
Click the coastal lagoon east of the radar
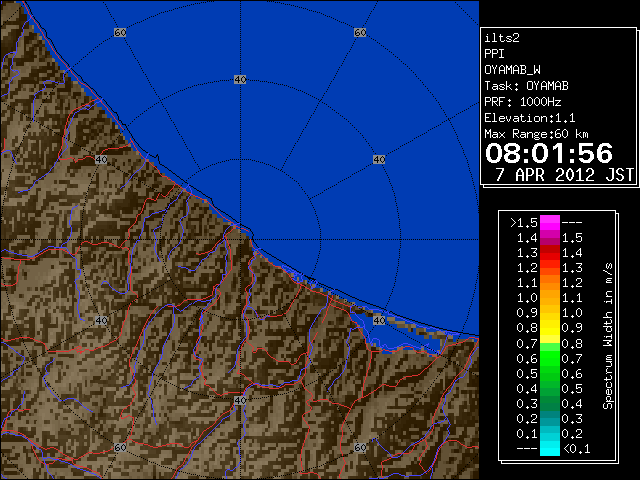click(x=398, y=336)
